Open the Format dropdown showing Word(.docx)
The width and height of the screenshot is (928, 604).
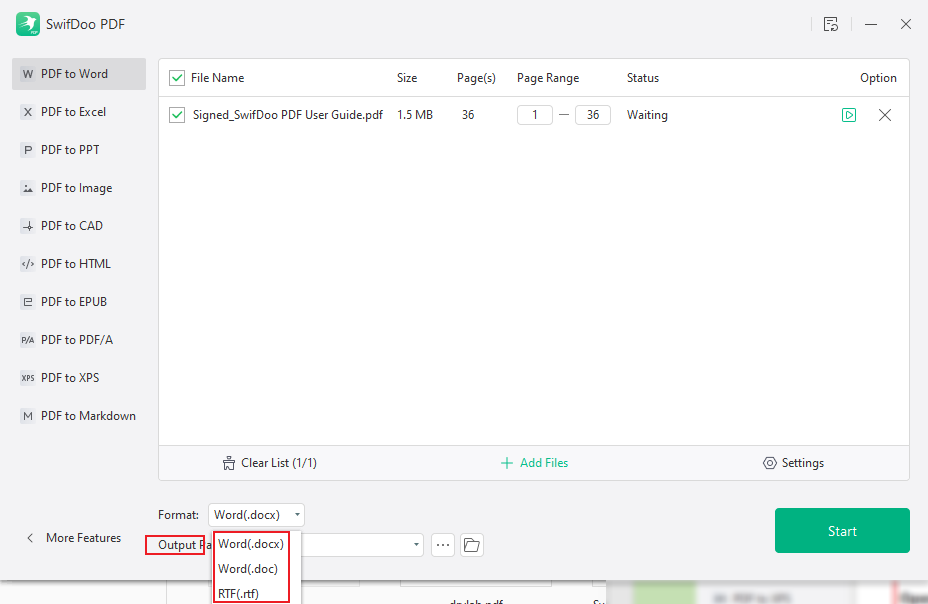tap(256, 515)
